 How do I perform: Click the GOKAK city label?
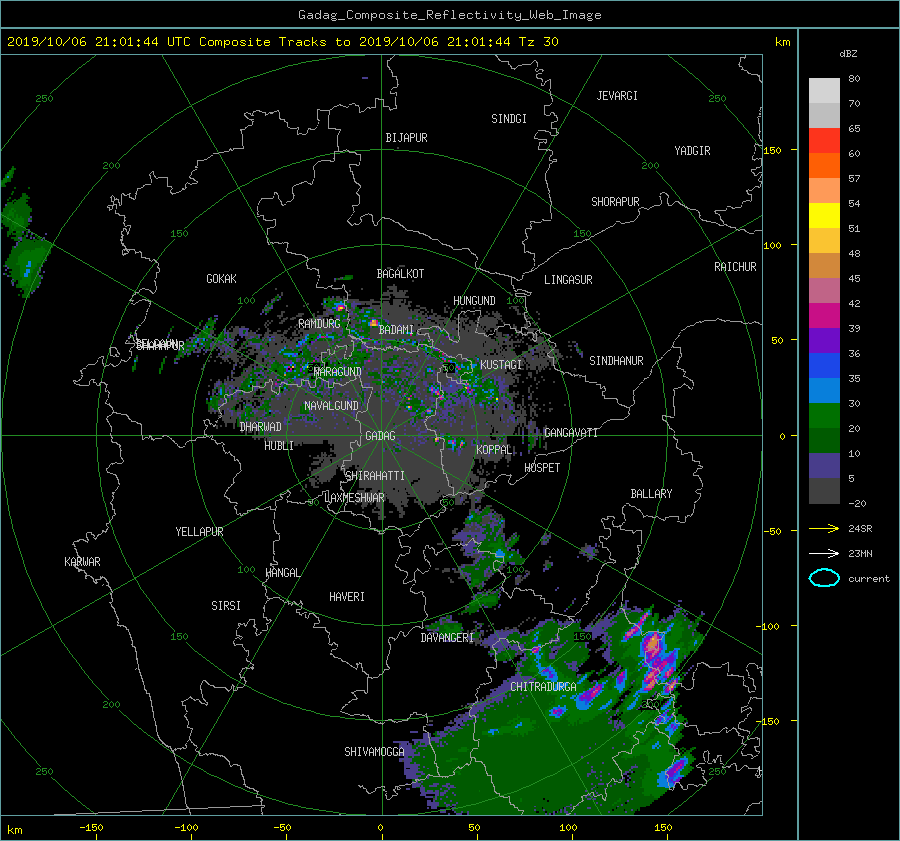222,279
